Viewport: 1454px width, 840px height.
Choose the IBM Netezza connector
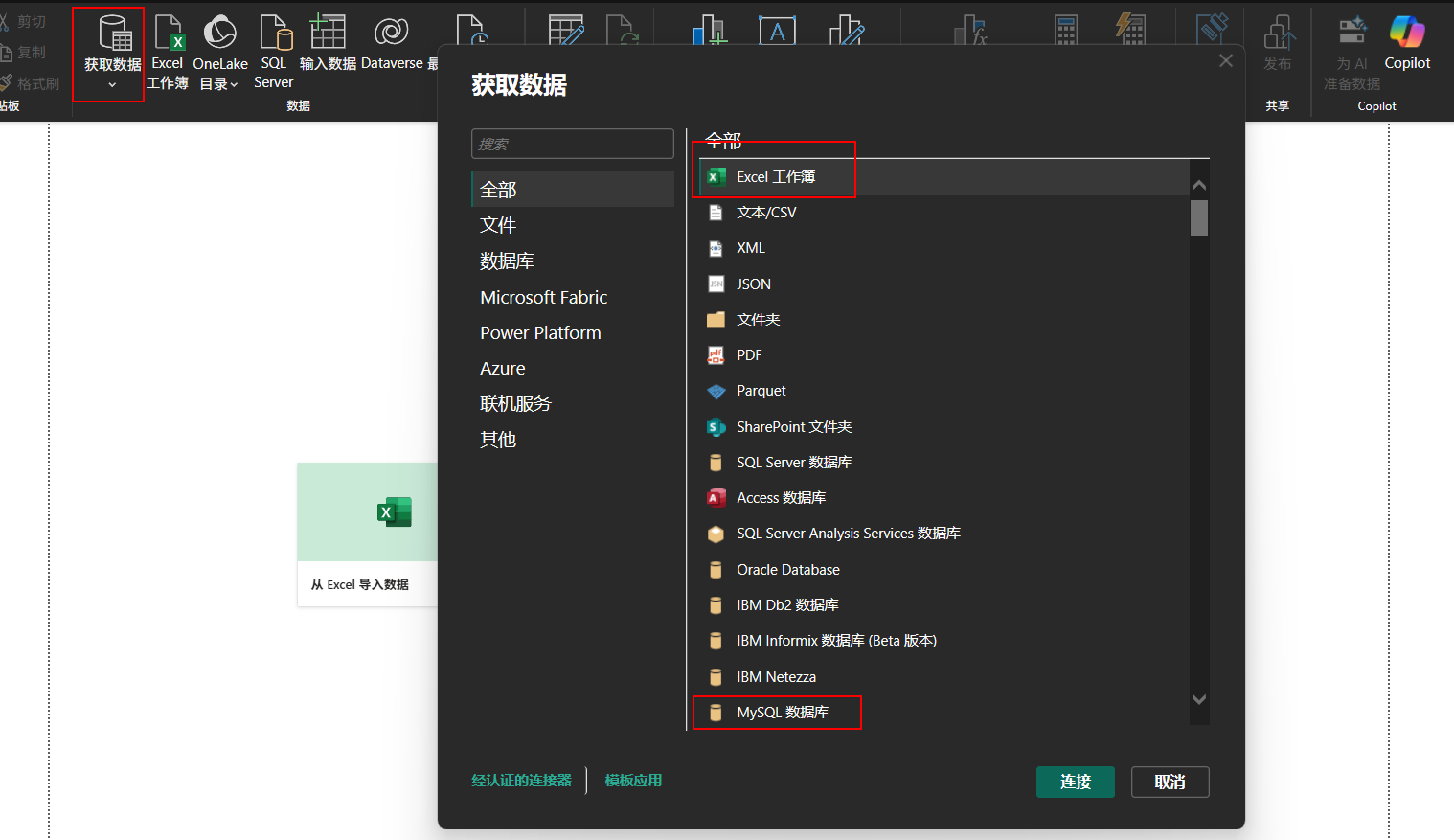click(943, 677)
